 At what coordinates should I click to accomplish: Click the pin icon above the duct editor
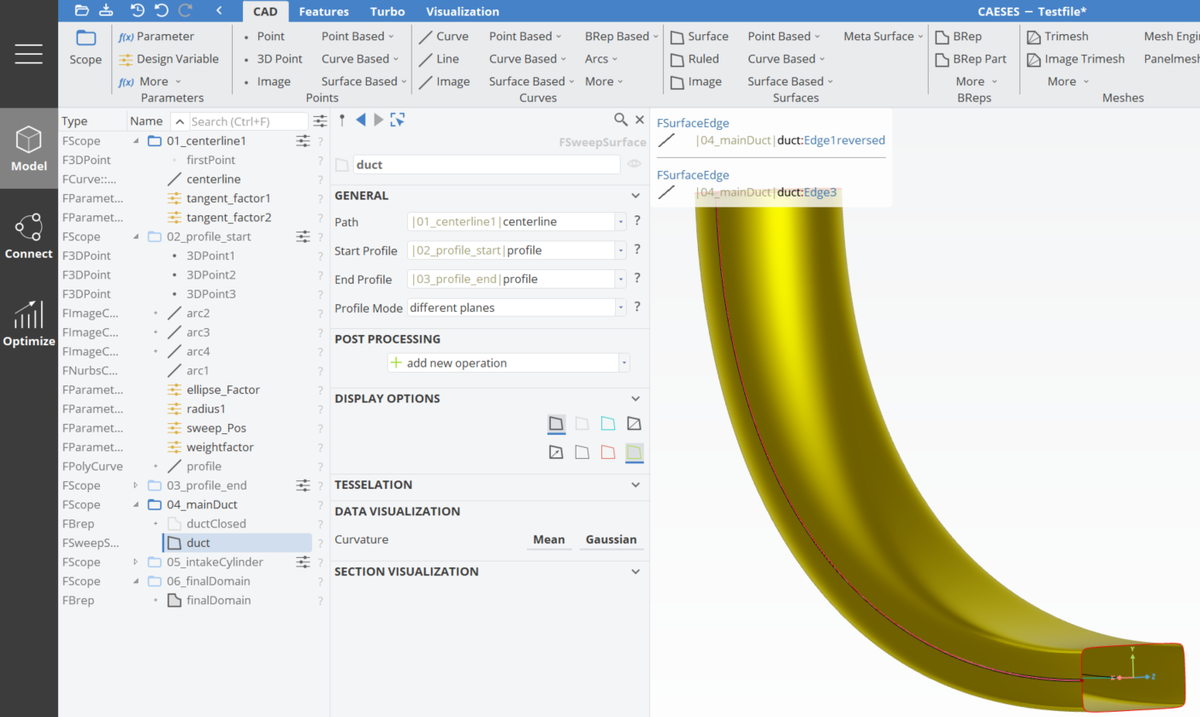(342, 120)
